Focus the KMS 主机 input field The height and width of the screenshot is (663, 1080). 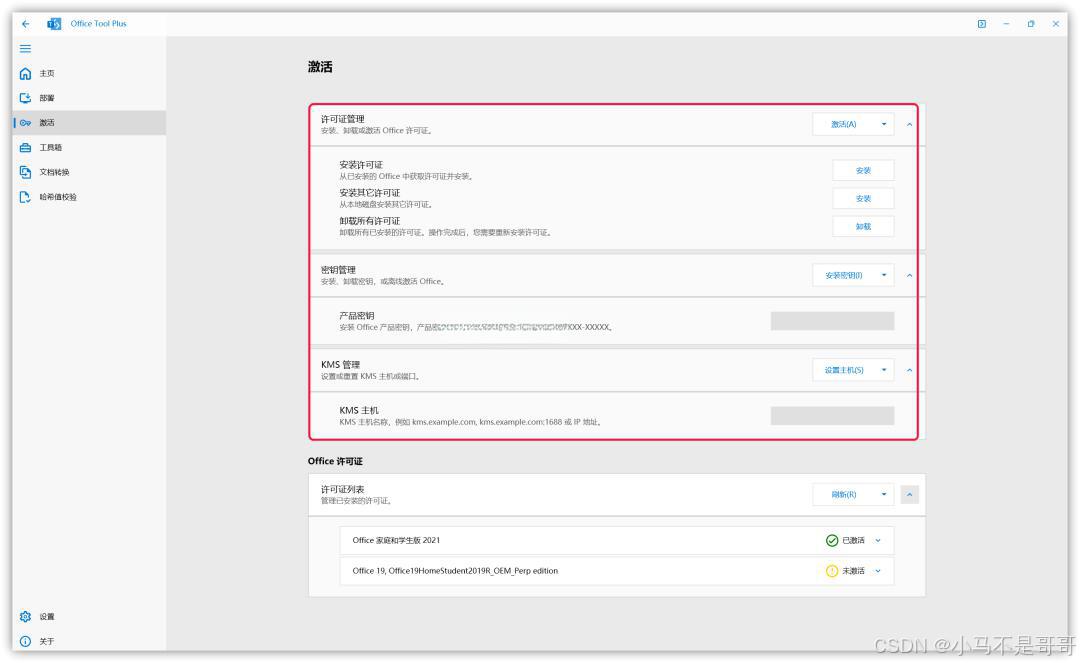pyautogui.click(x=832, y=415)
